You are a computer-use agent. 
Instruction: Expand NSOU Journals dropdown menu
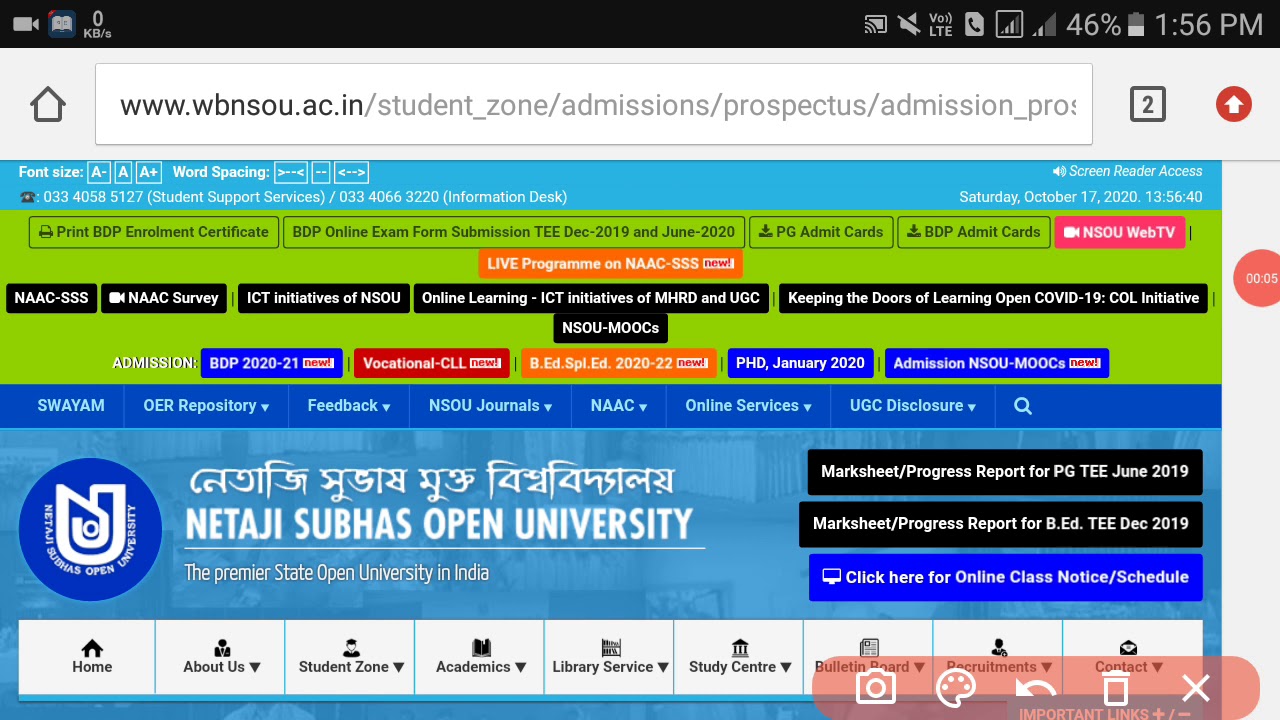coord(490,406)
